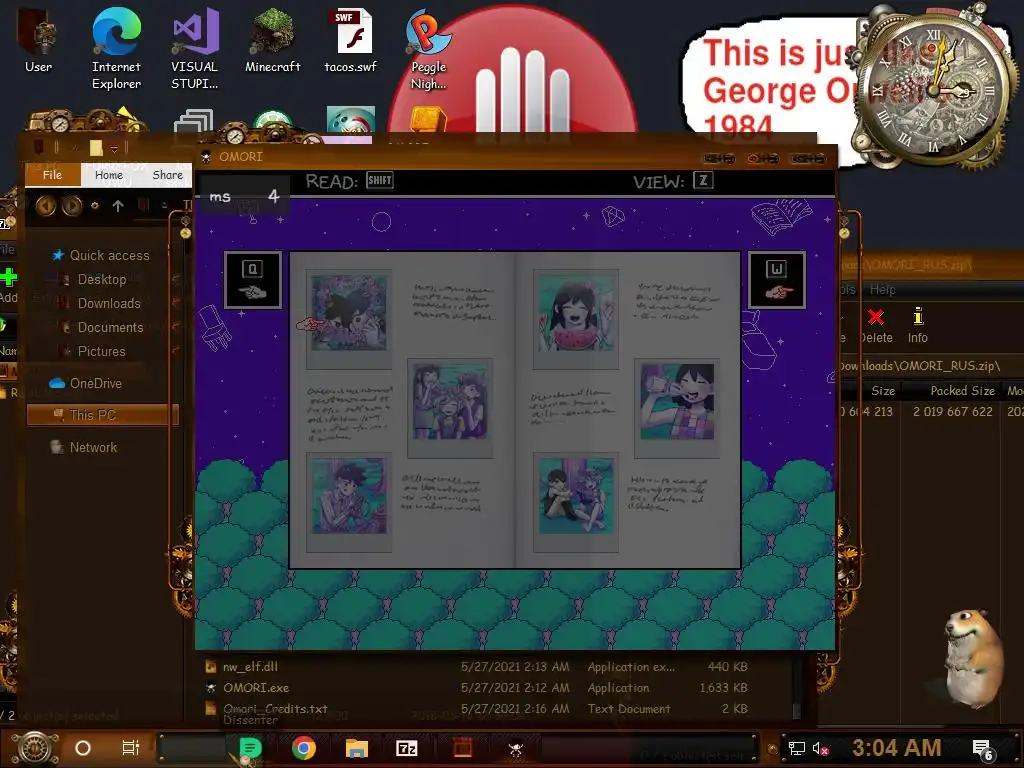This screenshot has height=768, width=1024.
Task: Open the VISUAL STUPI... desktop shortcut
Action: (x=195, y=47)
